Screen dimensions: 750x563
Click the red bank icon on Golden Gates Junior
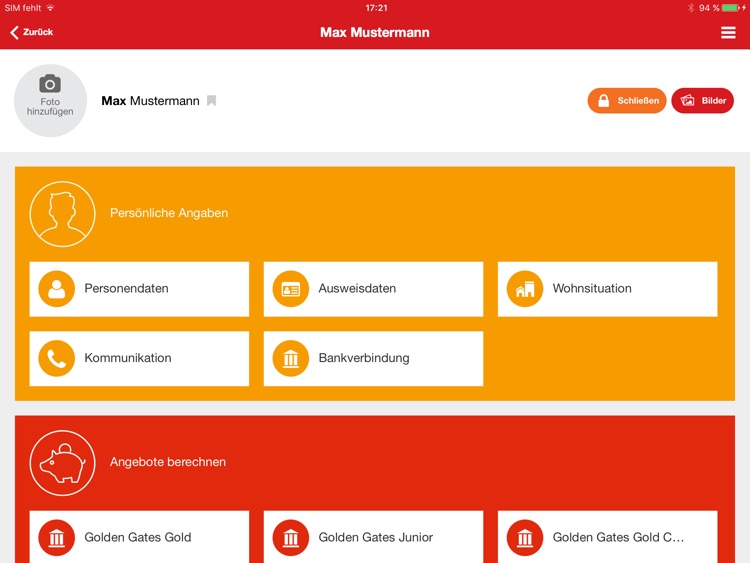[x=290, y=538]
